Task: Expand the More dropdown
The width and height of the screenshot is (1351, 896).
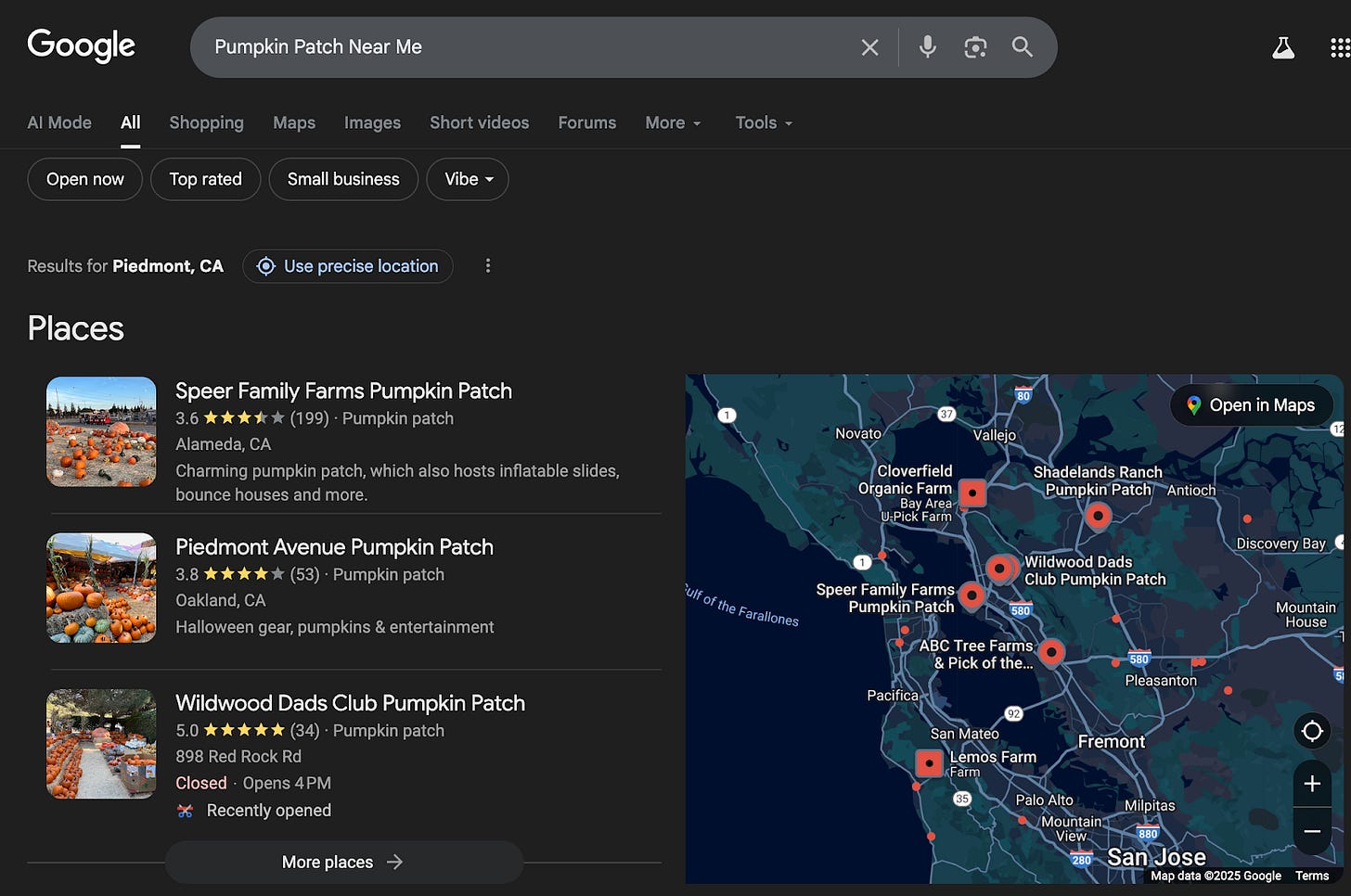Action: coord(673,122)
